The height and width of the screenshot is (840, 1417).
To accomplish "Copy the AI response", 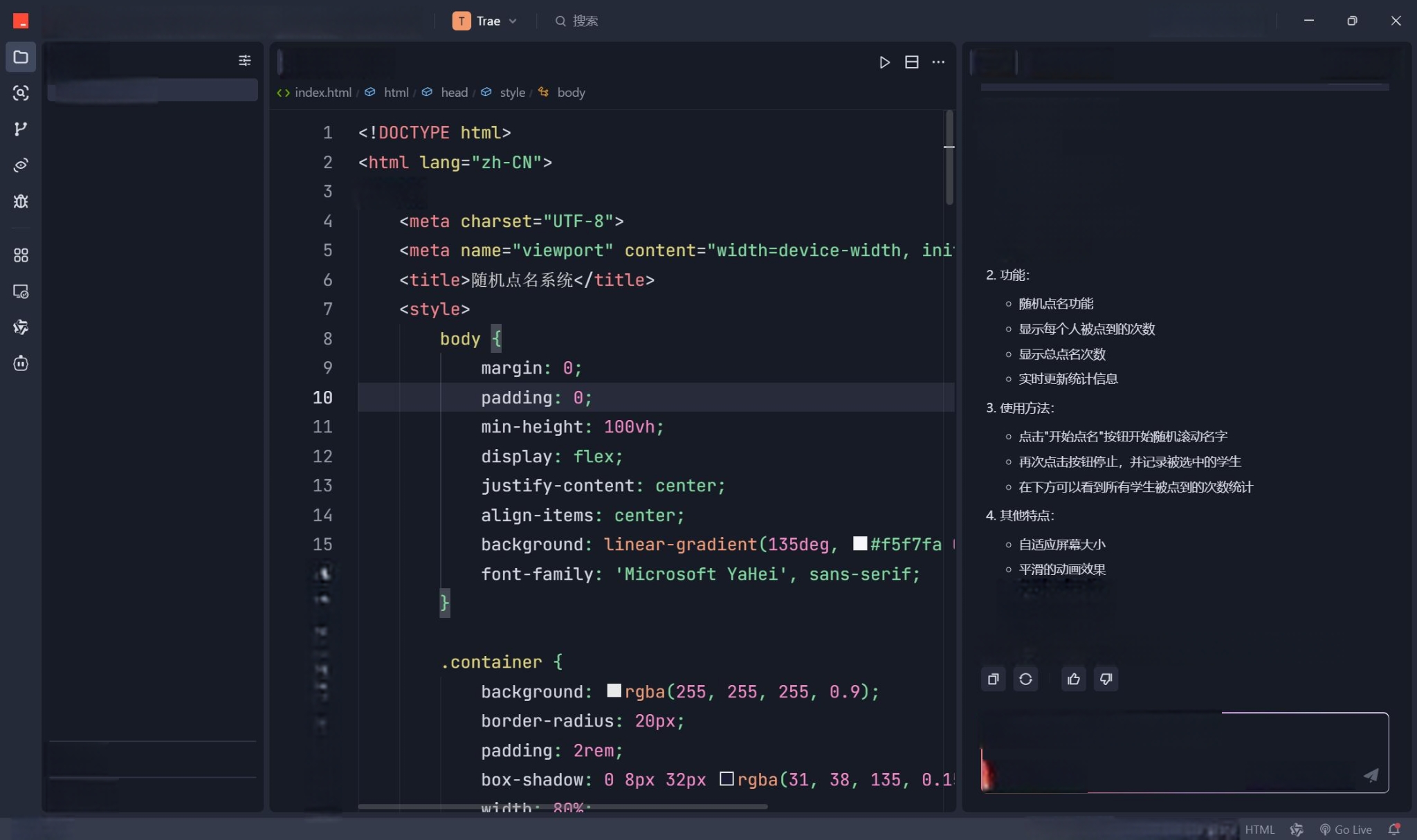I will (x=993, y=679).
